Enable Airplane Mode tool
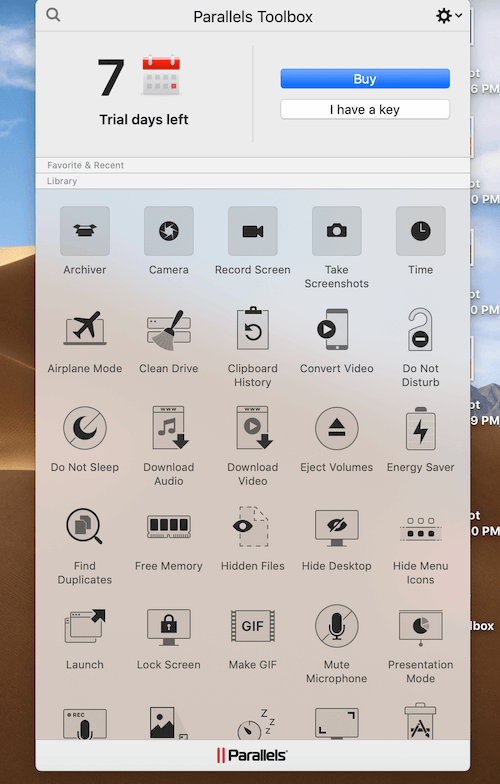The width and height of the screenshot is (500, 784). pyautogui.click(x=84, y=329)
